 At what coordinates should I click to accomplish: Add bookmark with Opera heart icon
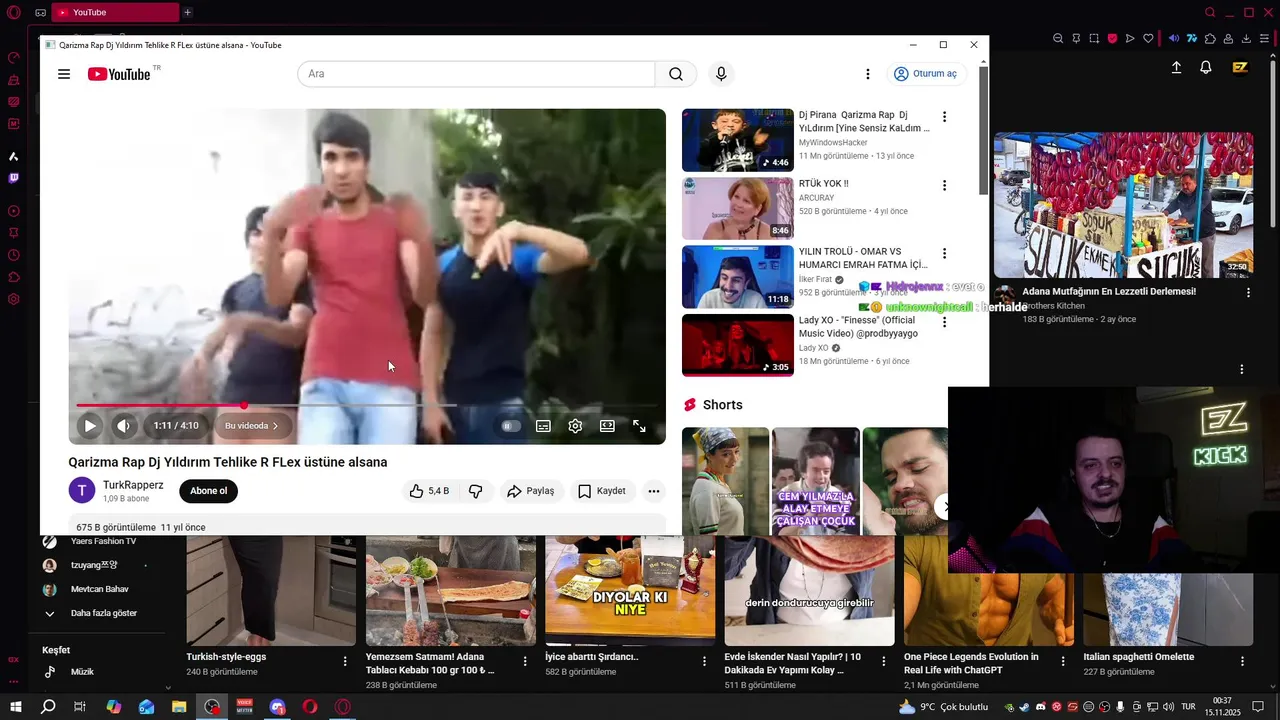click(1148, 39)
